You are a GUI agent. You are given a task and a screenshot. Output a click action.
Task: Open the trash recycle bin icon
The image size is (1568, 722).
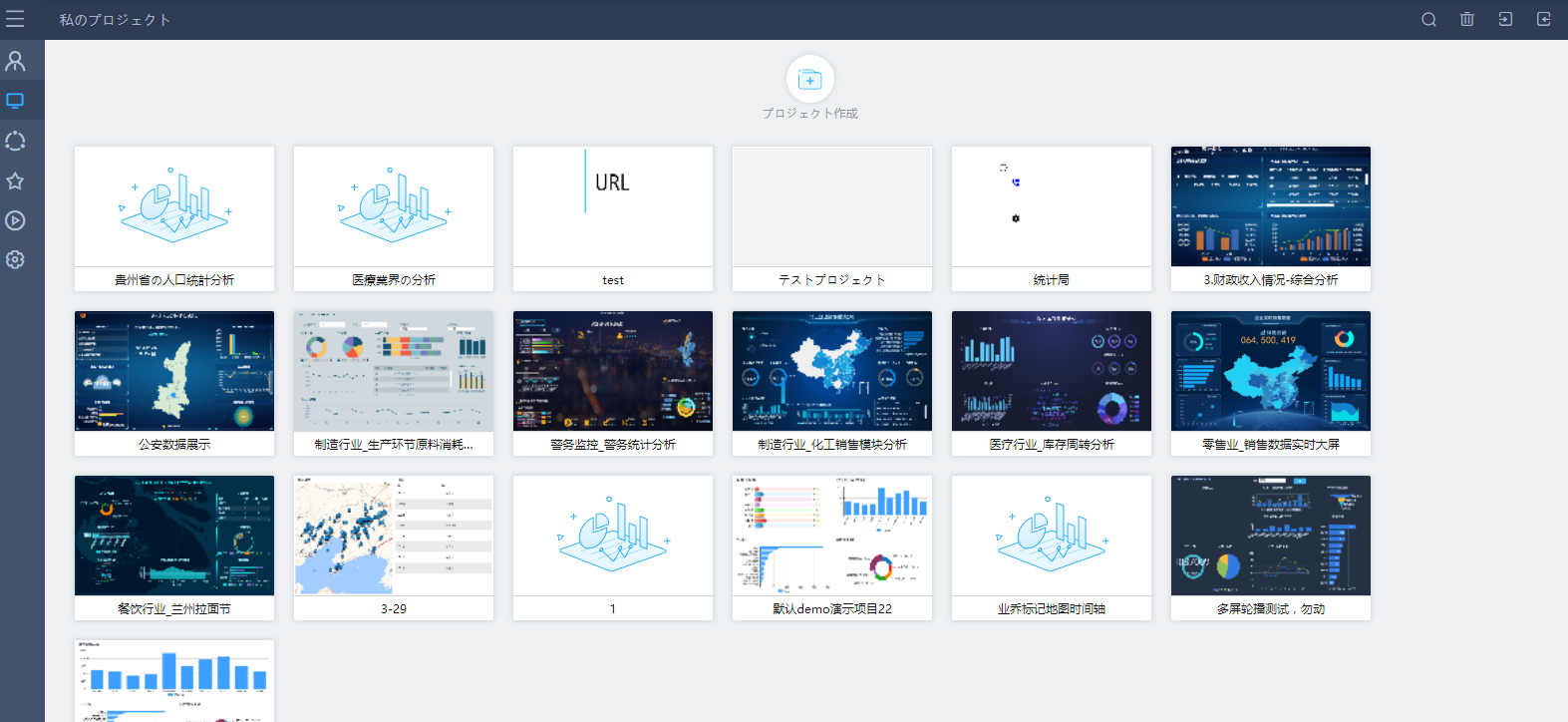[x=1467, y=19]
